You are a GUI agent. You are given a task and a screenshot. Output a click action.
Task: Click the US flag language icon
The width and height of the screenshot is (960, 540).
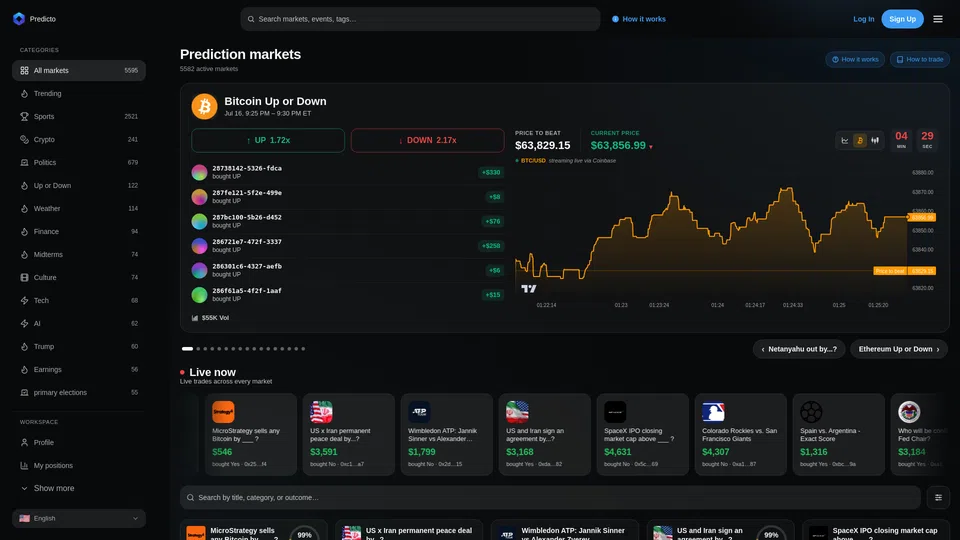pos(24,519)
